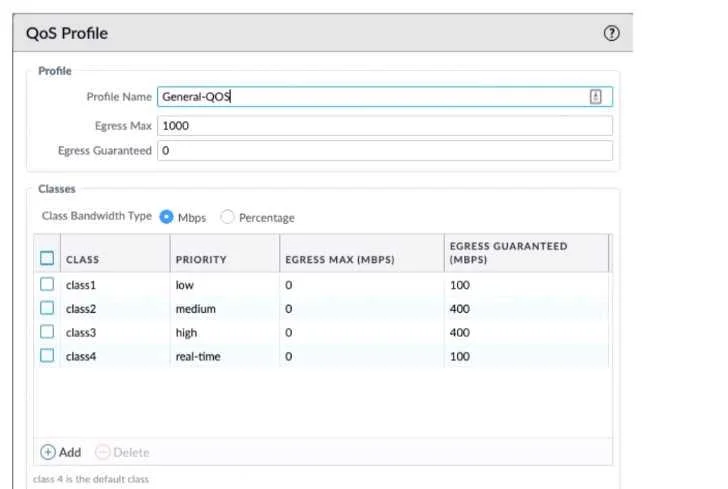Check the class2 row checkbox
This screenshot has width=728, height=489.
tap(47, 308)
